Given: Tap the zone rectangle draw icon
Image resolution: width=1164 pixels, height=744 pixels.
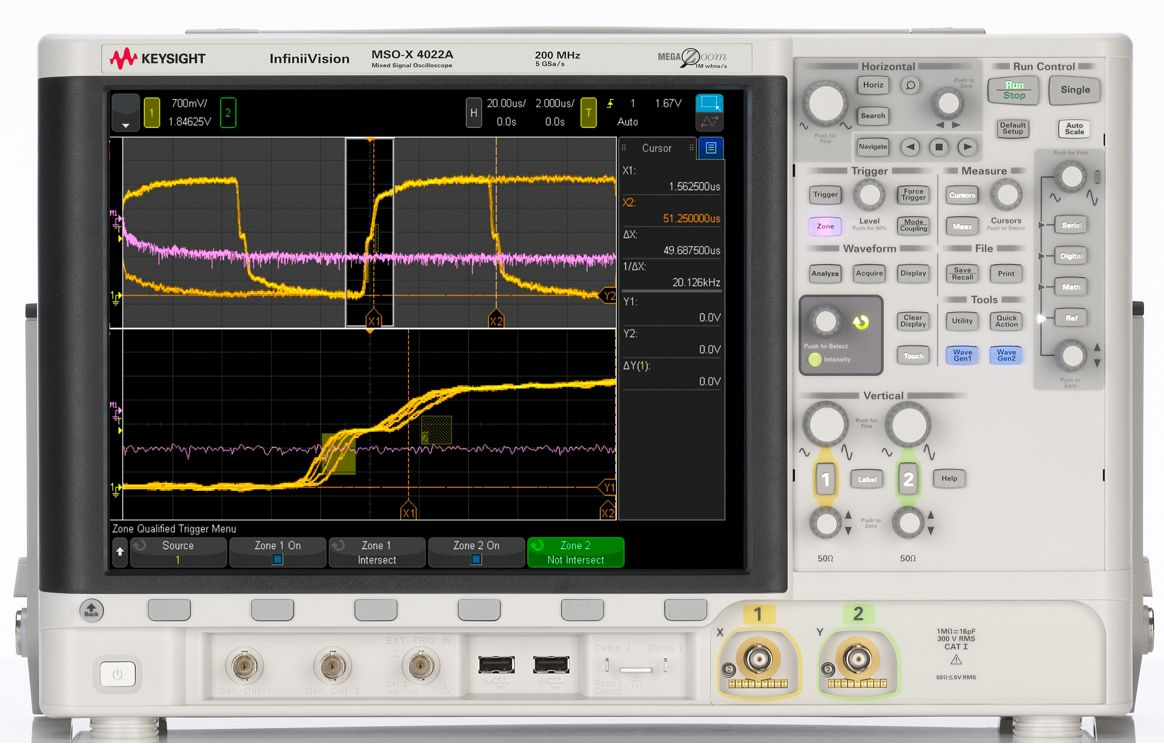Looking at the screenshot, I should pos(709,104).
